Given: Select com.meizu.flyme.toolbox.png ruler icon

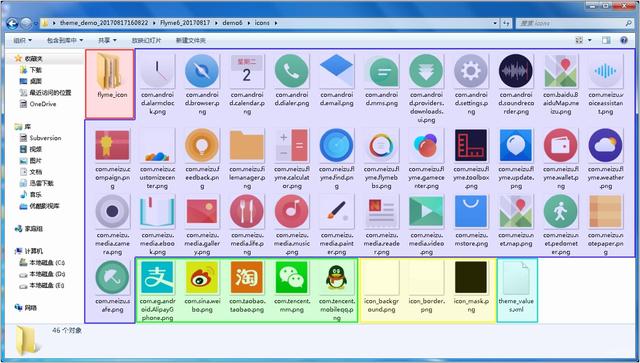Looking at the screenshot, I should click(471, 145).
